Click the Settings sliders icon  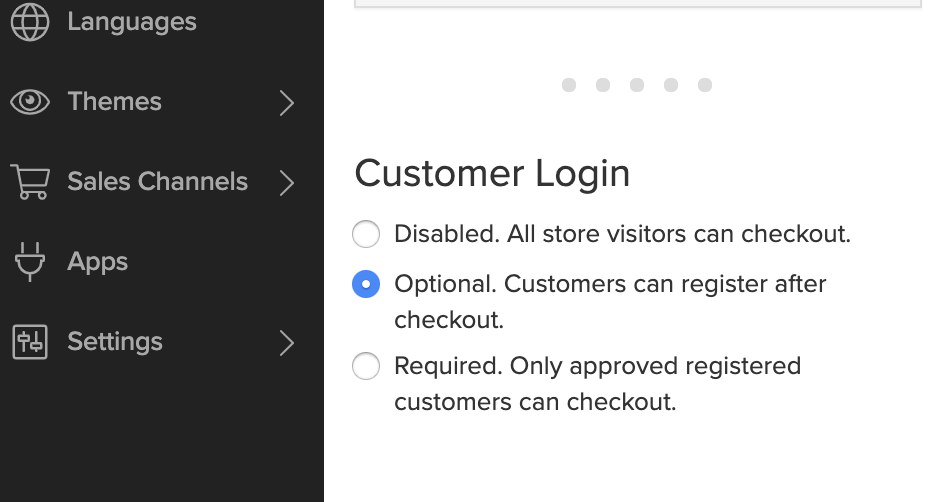pyautogui.click(x=30, y=342)
